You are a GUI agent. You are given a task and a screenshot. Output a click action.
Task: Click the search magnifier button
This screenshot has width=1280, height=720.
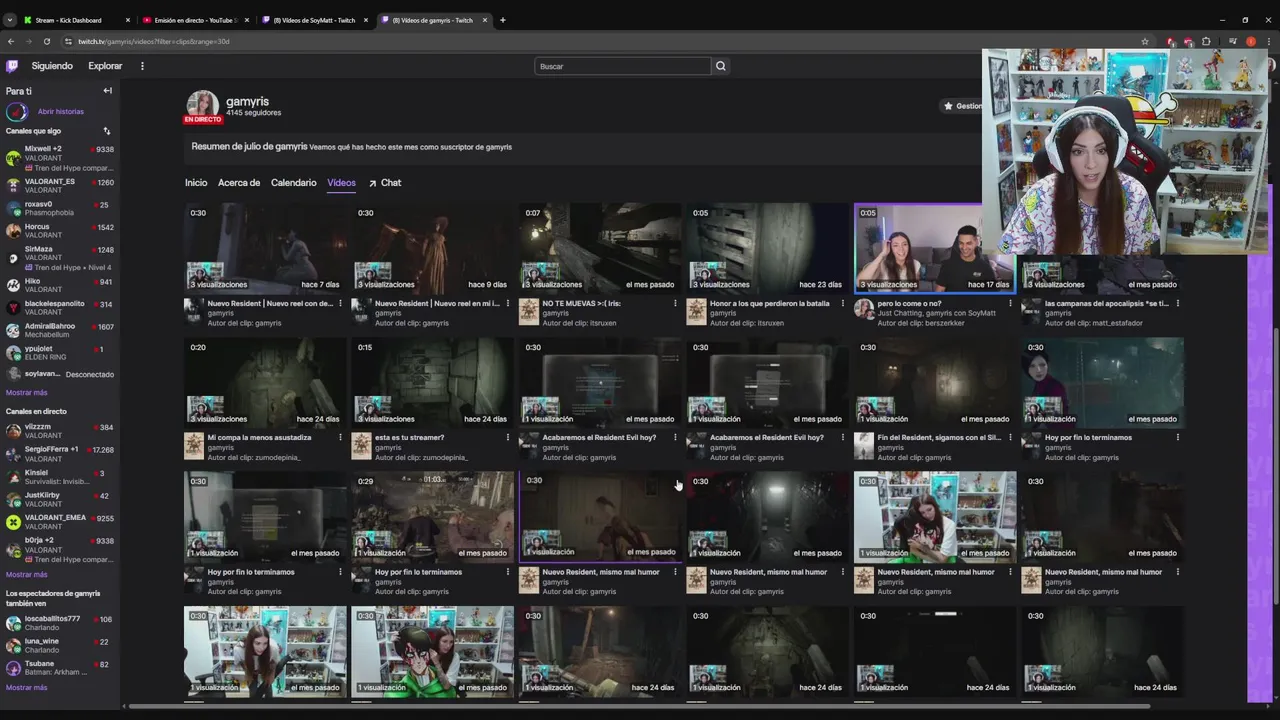coord(720,66)
